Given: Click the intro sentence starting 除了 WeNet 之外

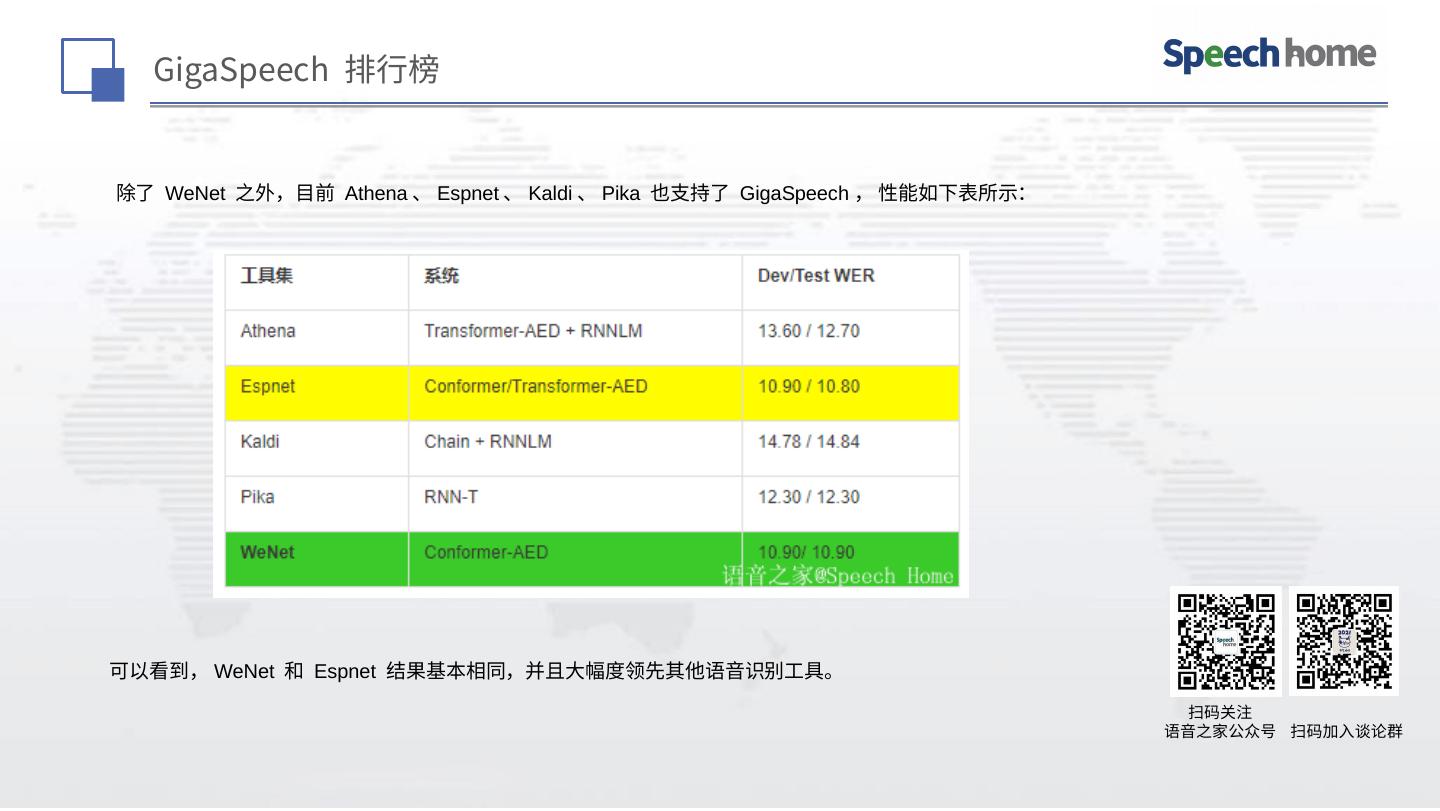Looking at the screenshot, I should click(x=571, y=193).
